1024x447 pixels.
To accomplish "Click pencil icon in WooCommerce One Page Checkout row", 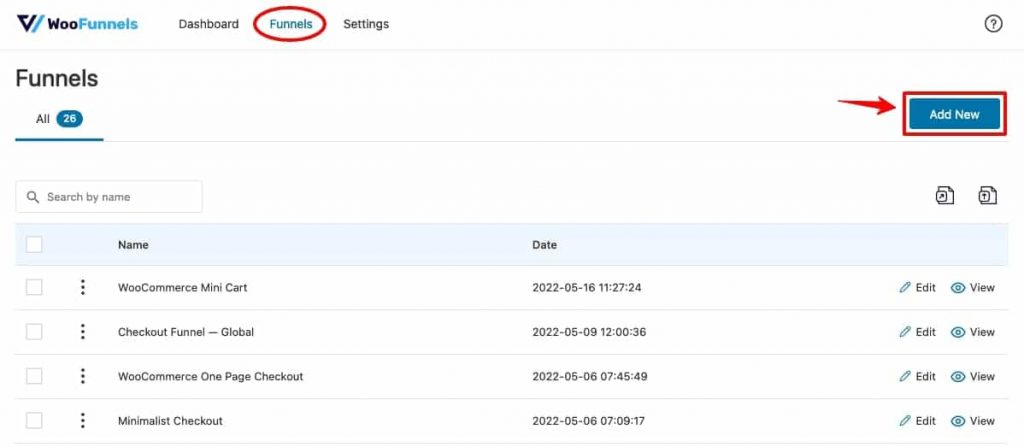I will tap(904, 376).
